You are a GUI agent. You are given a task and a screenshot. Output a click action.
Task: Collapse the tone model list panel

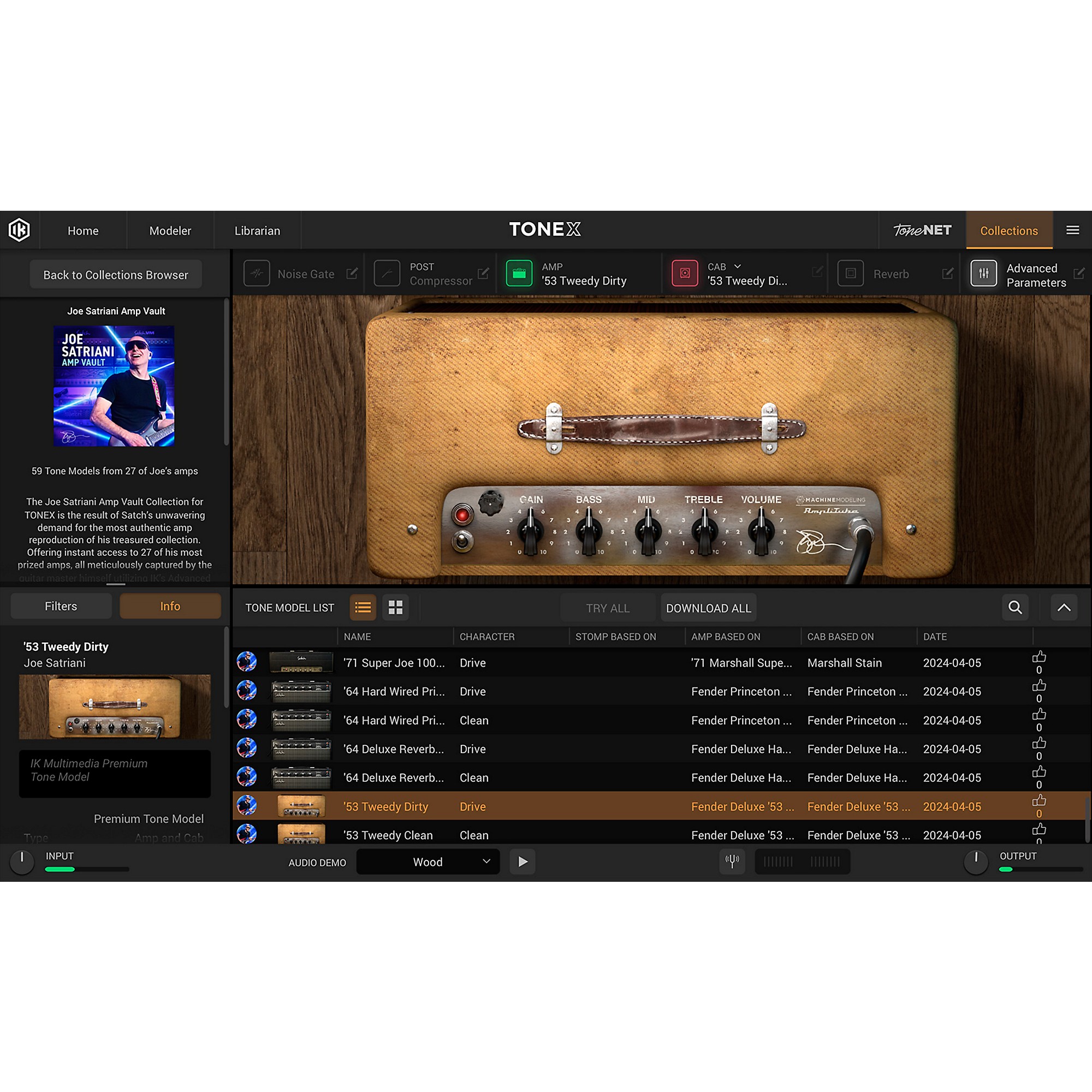1064,608
